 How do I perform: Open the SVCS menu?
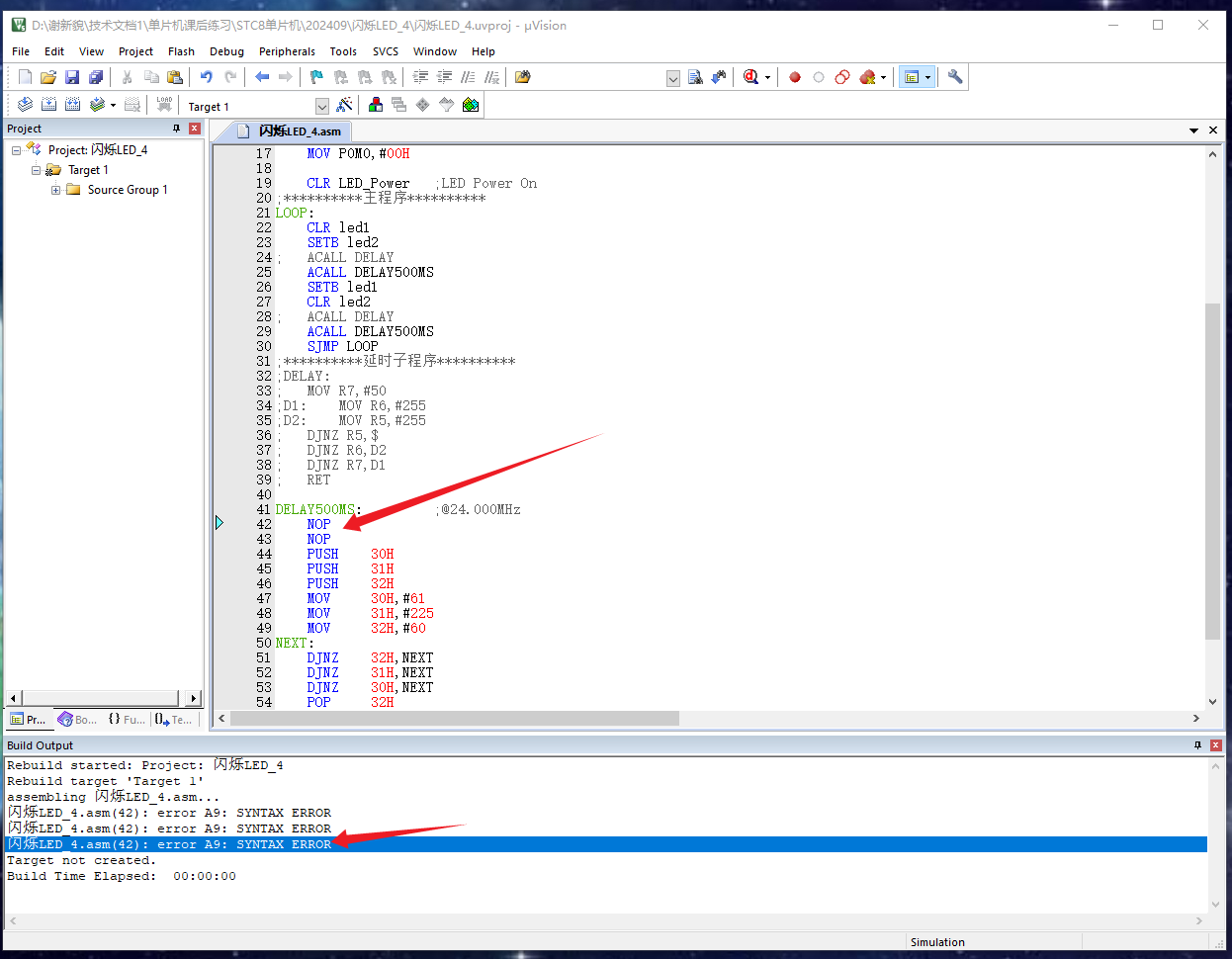(x=386, y=51)
